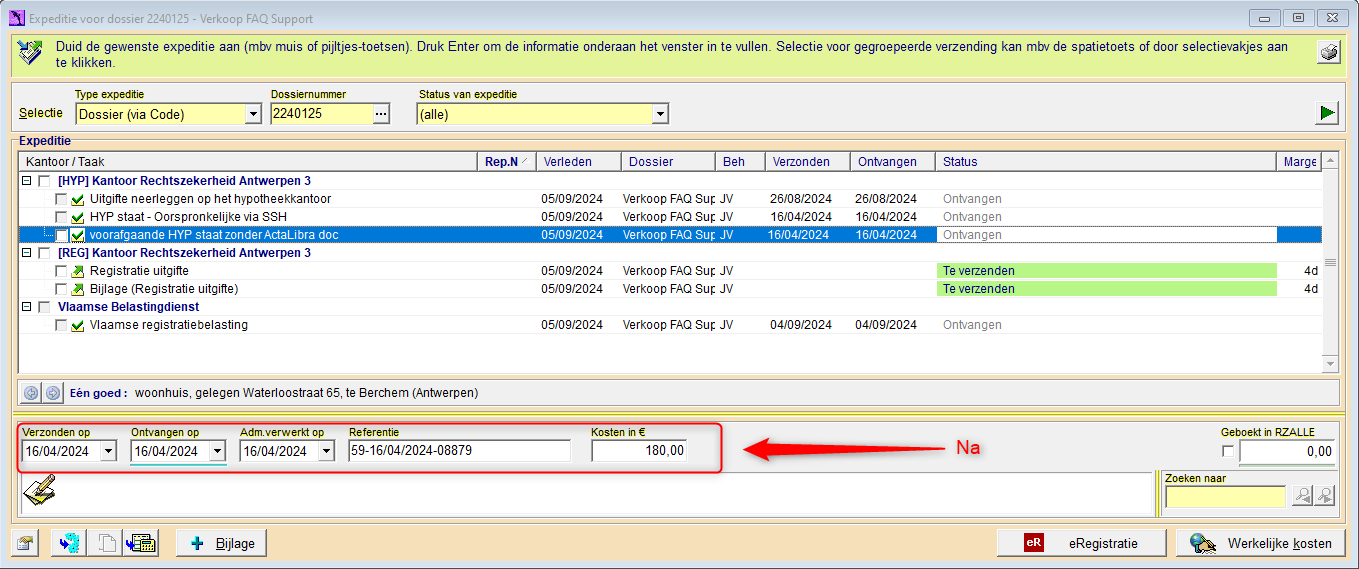
Task: Click green check icon of Uitgifte neerleggen row
Action: click(78, 199)
